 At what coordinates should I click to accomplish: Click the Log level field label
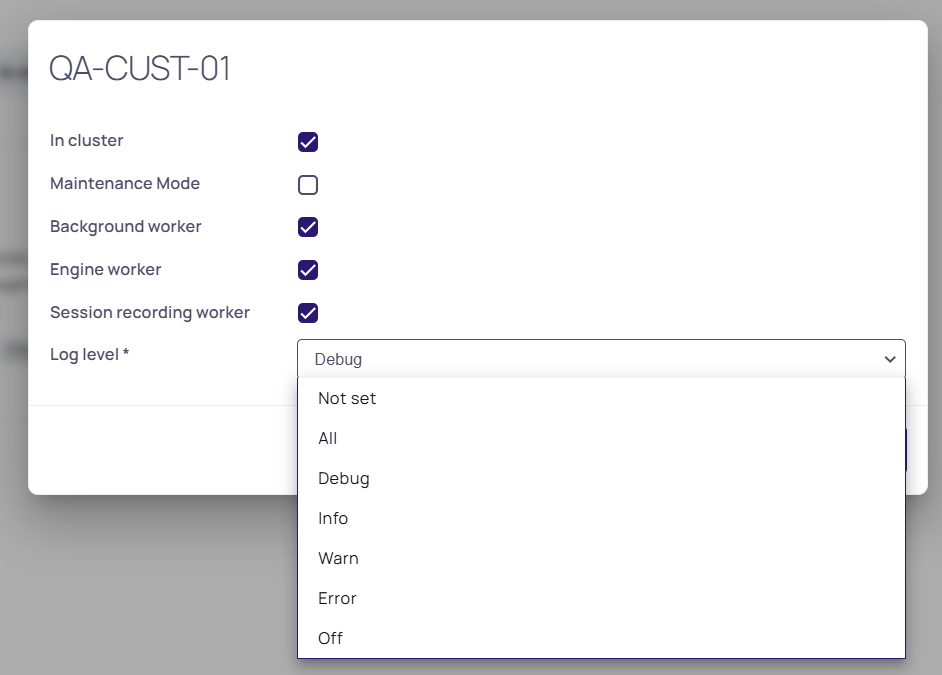tap(90, 354)
